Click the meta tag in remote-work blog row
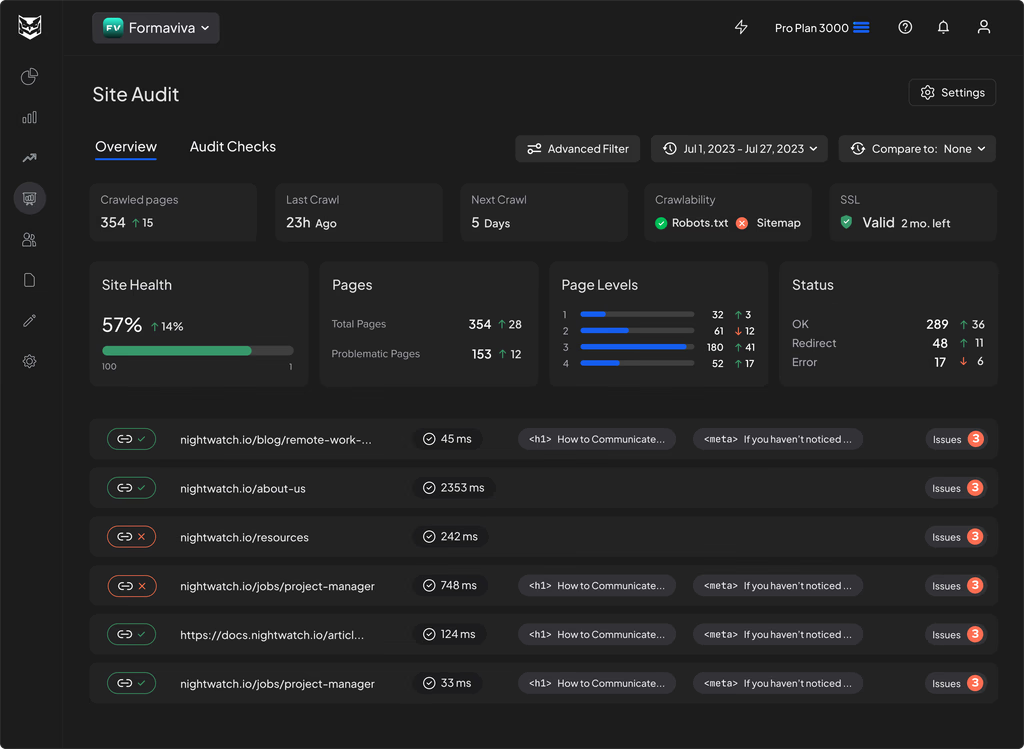Screen dimensions: 1024x749 point(778,439)
